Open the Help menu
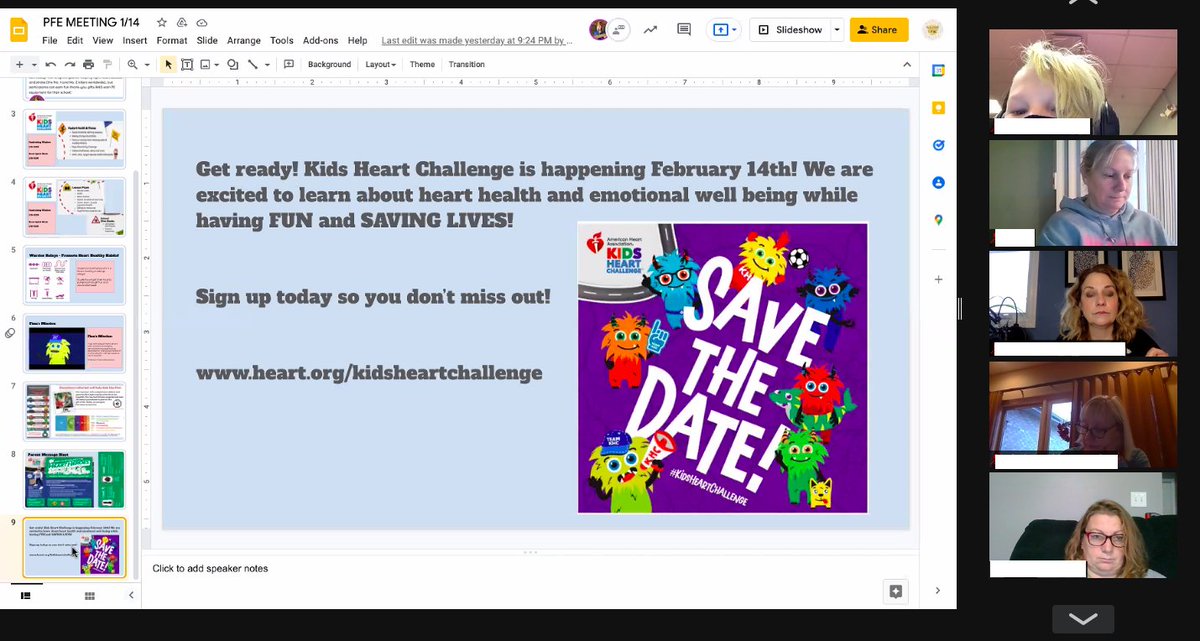Image resolution: width=1200 pixels, height=641 pixels. tap(357, 41)
